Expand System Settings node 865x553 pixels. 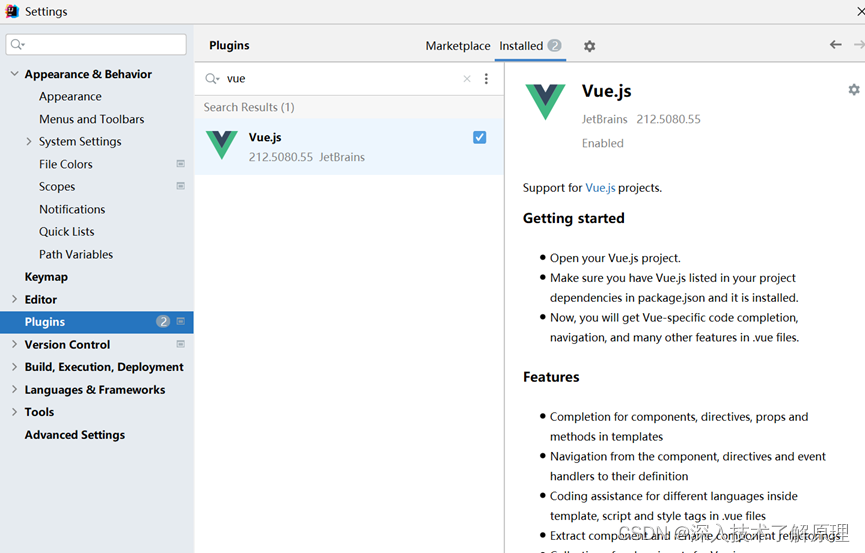coord(29,141)
